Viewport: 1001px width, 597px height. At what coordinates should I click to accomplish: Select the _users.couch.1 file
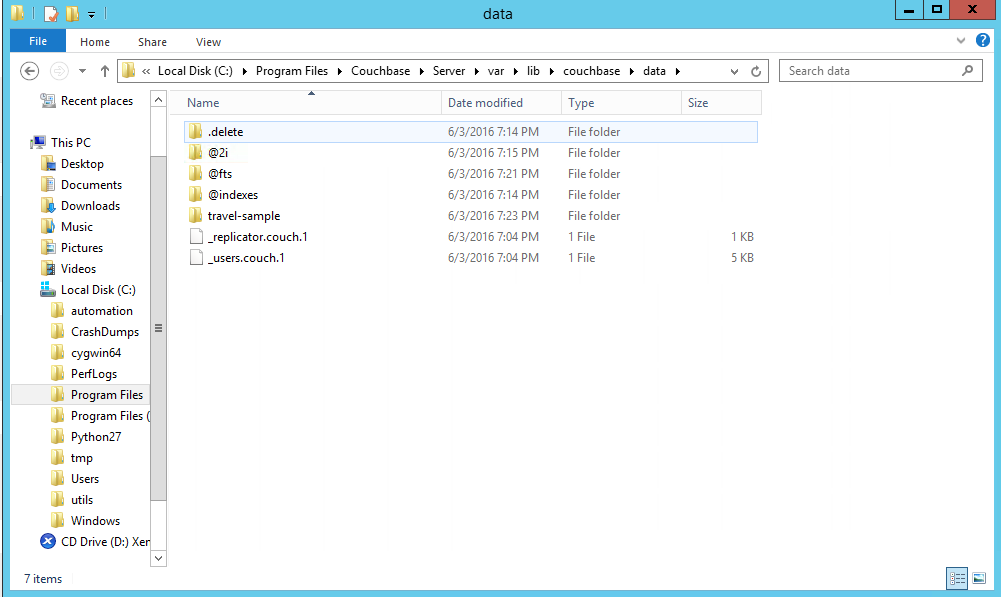click(x=246, y=258)
